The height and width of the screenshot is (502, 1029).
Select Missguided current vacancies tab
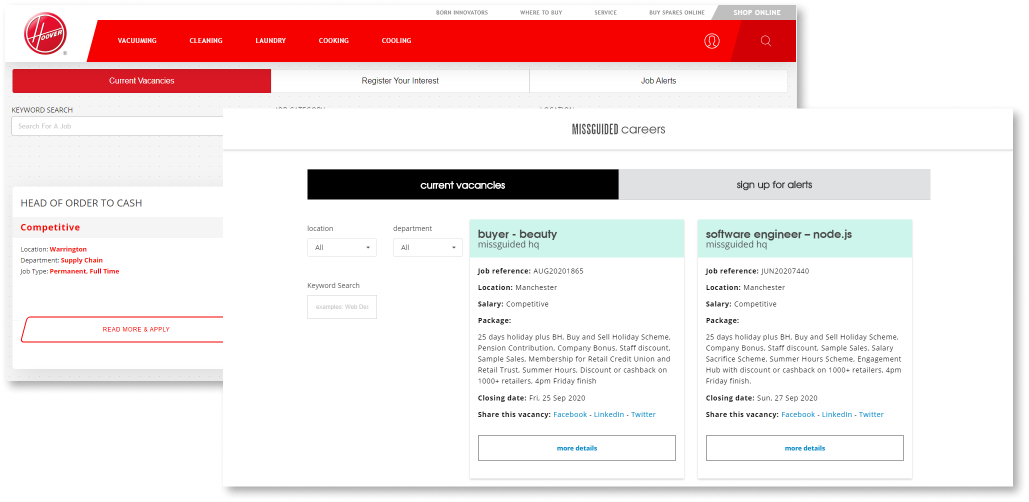click(463, 185)
